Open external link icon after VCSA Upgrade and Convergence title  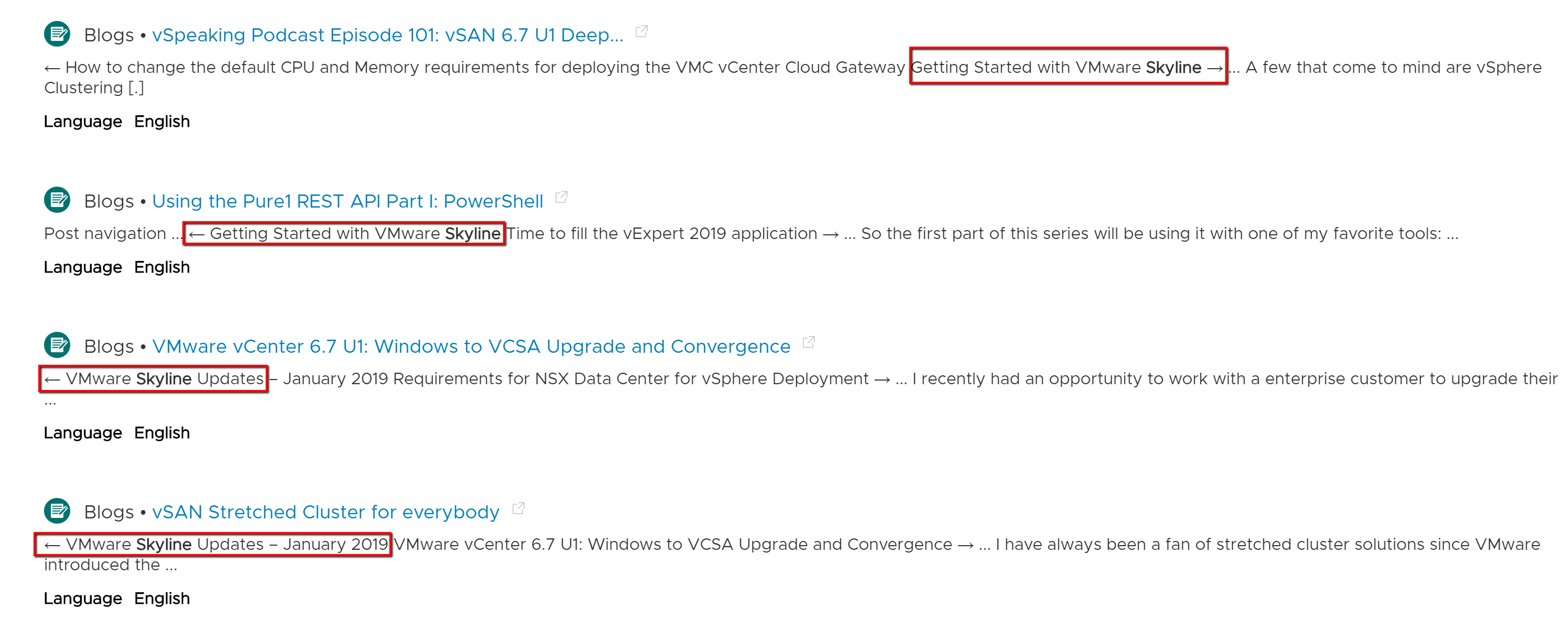tap(808, 342)
